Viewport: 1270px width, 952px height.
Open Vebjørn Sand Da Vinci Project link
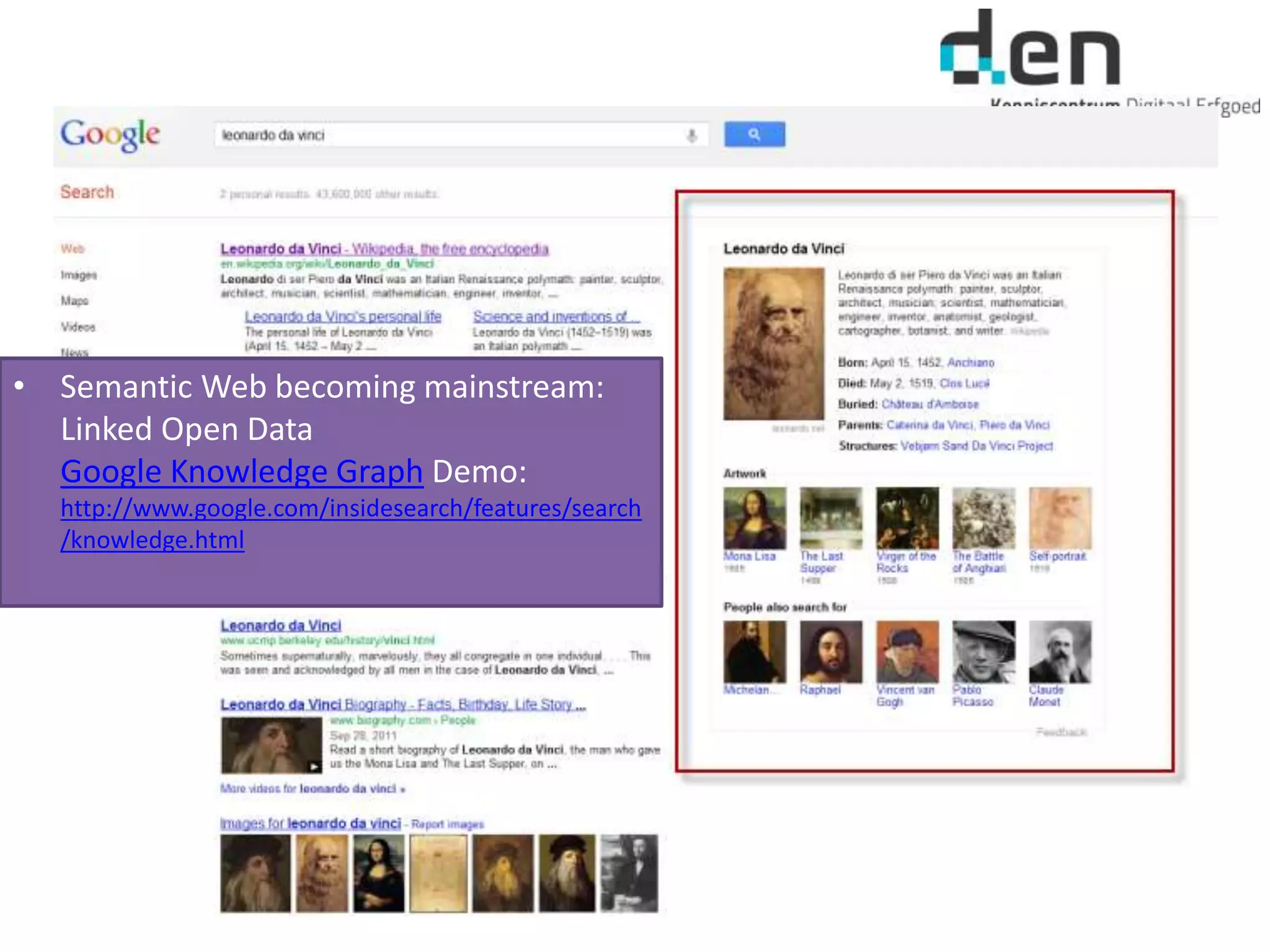(977, 446)
